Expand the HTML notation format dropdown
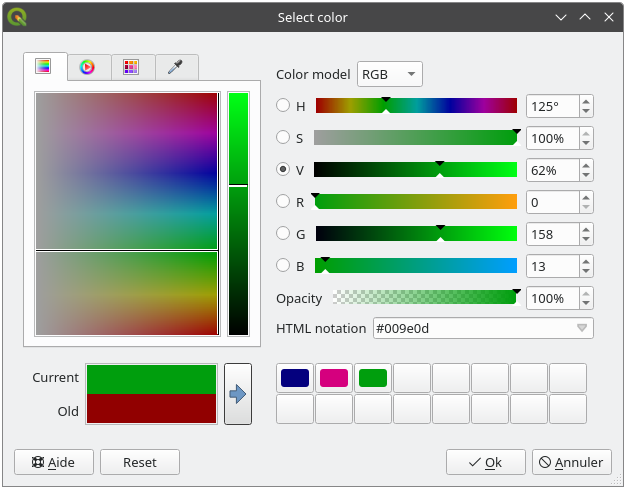The width and height of the screenshot is (626, 495). tap(582, 328)
